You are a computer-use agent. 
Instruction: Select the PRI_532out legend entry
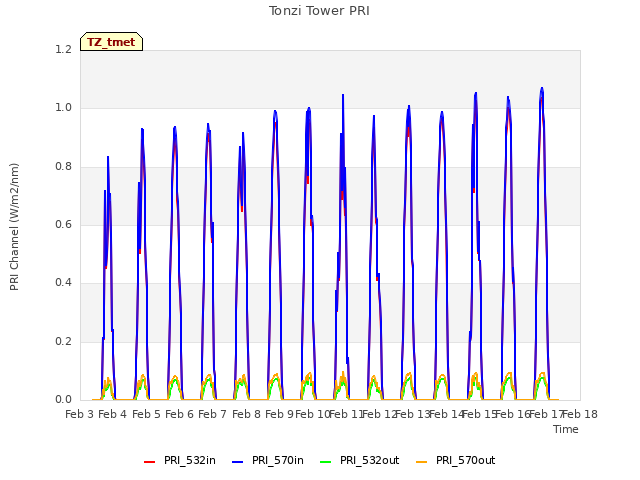(360, 461)
